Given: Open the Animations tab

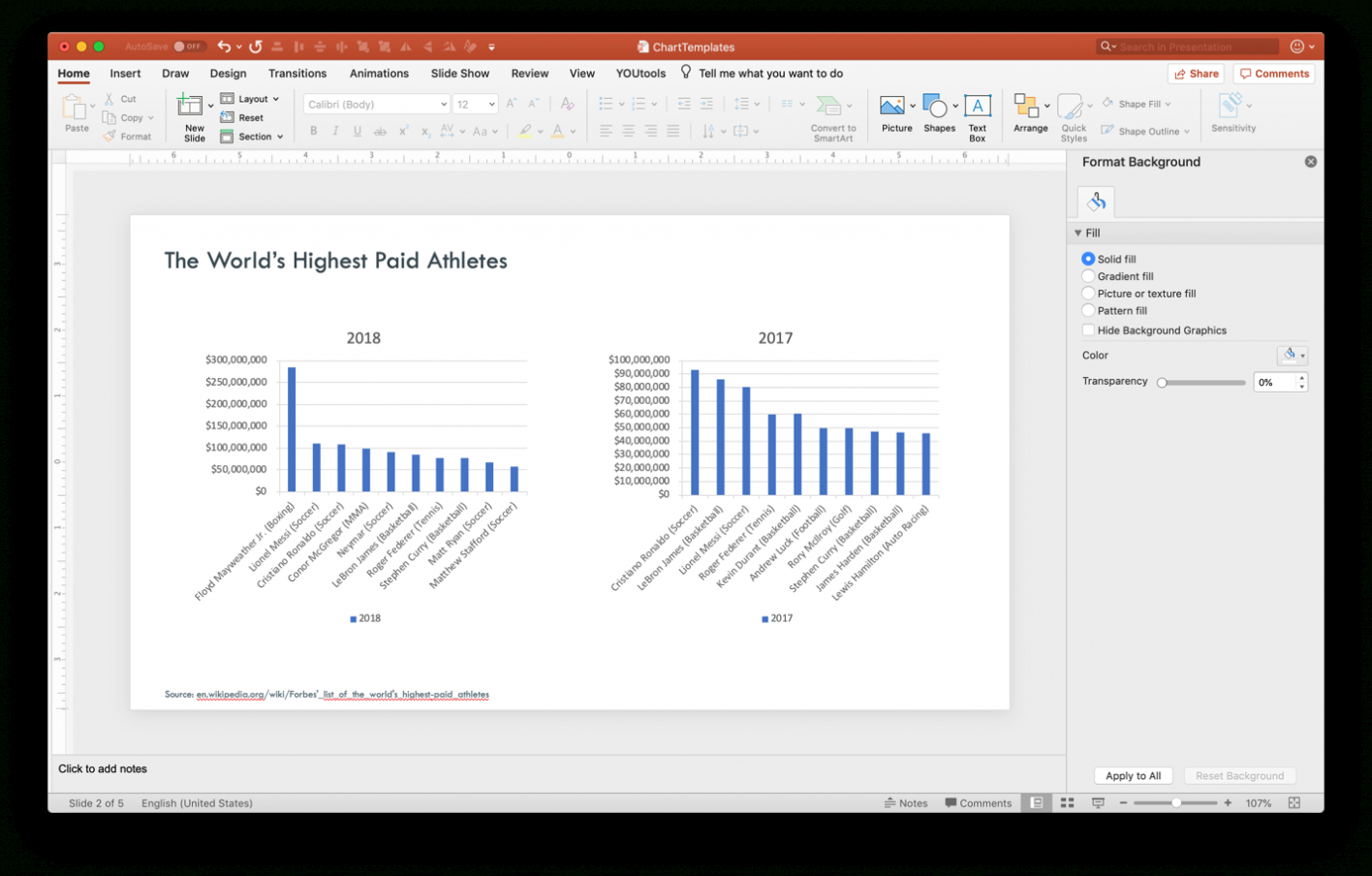Looking at the screenshot, I should pos(379,74).
